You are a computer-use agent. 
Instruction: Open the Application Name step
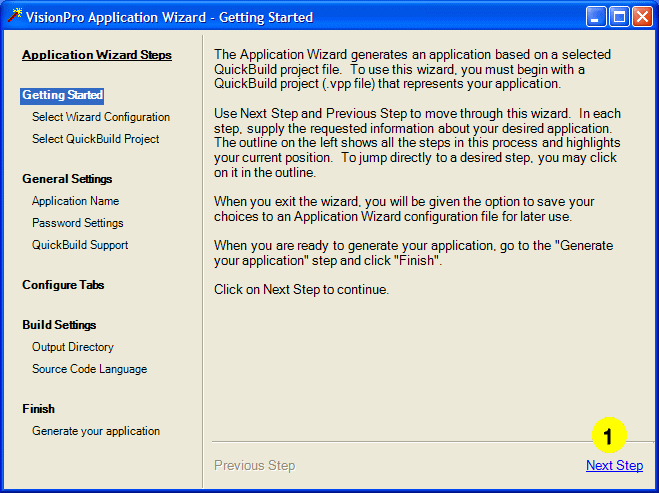pos(75,201)
